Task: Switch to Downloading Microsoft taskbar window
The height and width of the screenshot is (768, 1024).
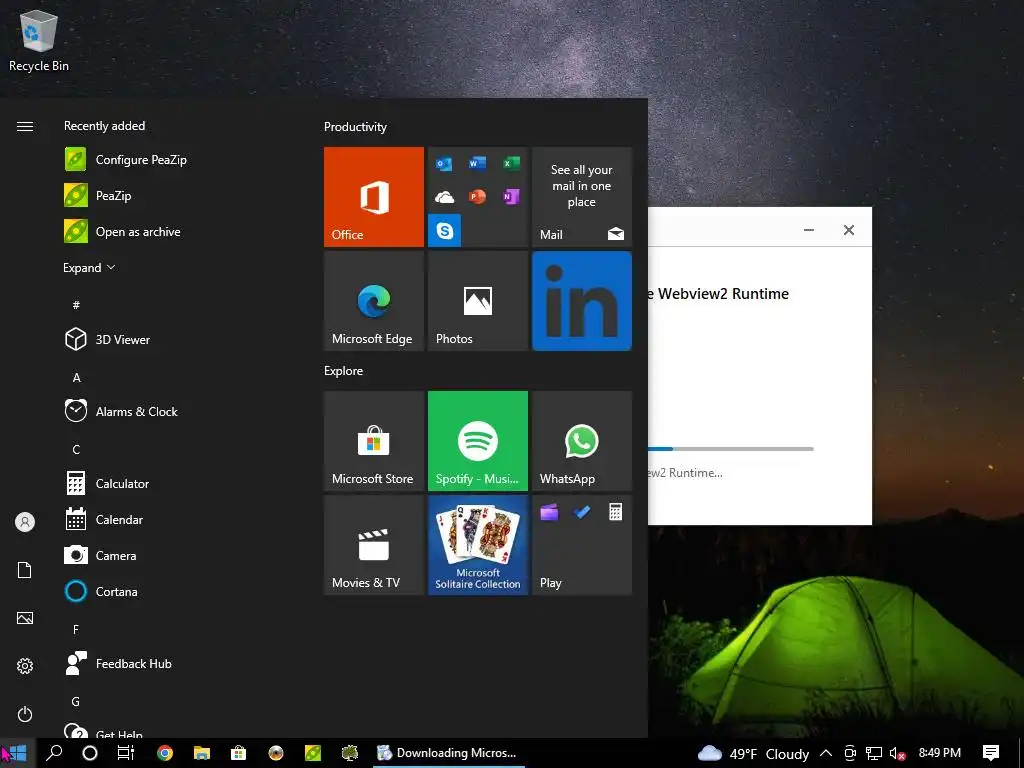Action: coord(449,753)
